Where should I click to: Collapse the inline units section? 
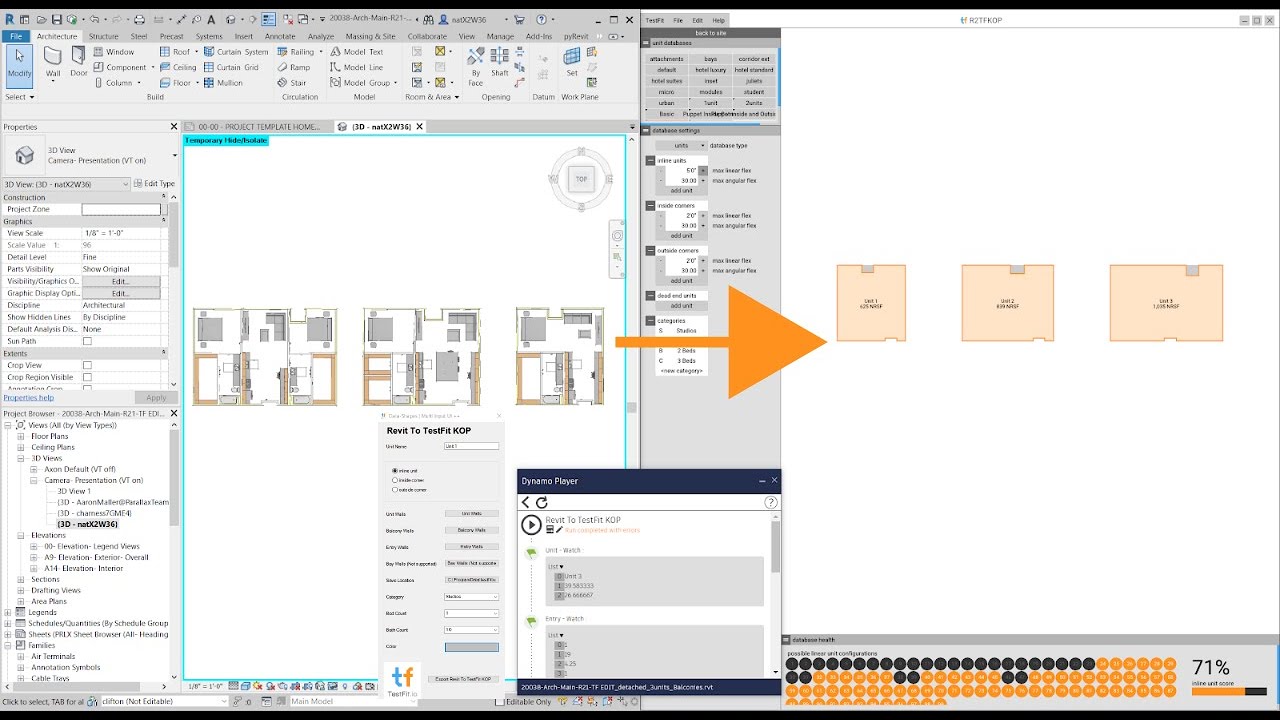651,160
